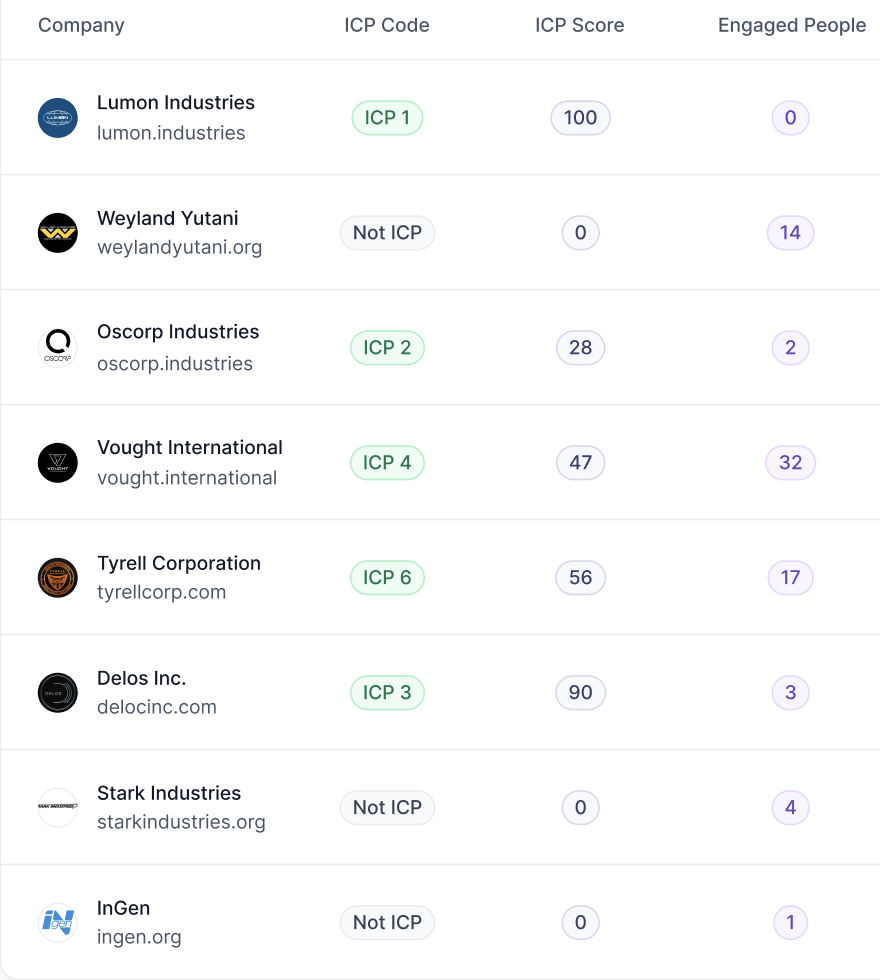This screenshot has height=980, width=880.
Task: Click the Tyrell Corporation logo icon
Action: (58, 578)
